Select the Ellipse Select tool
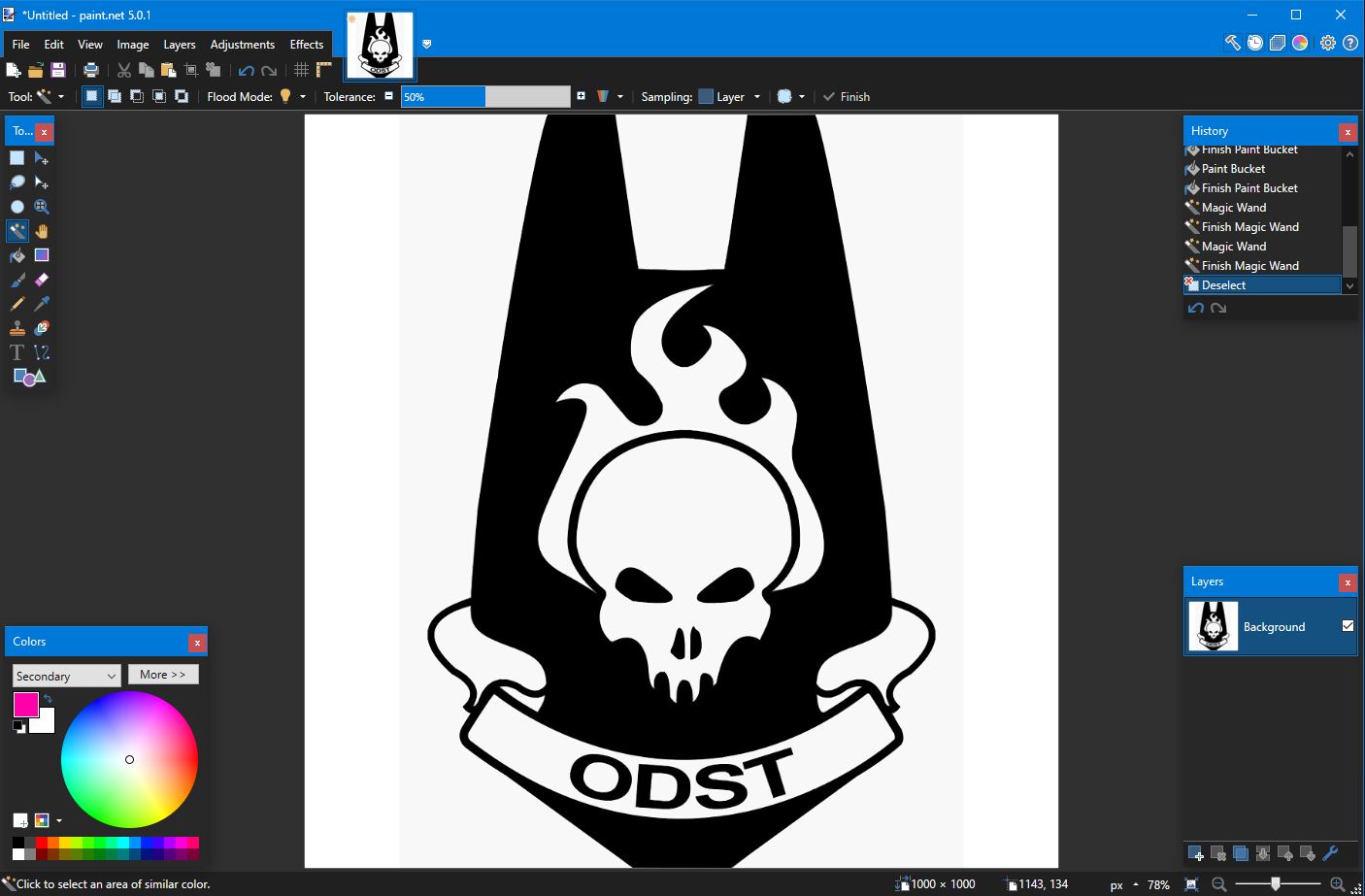Viewport: 1365px width, 896px height. pyautogui.click(x=17, y=207)
